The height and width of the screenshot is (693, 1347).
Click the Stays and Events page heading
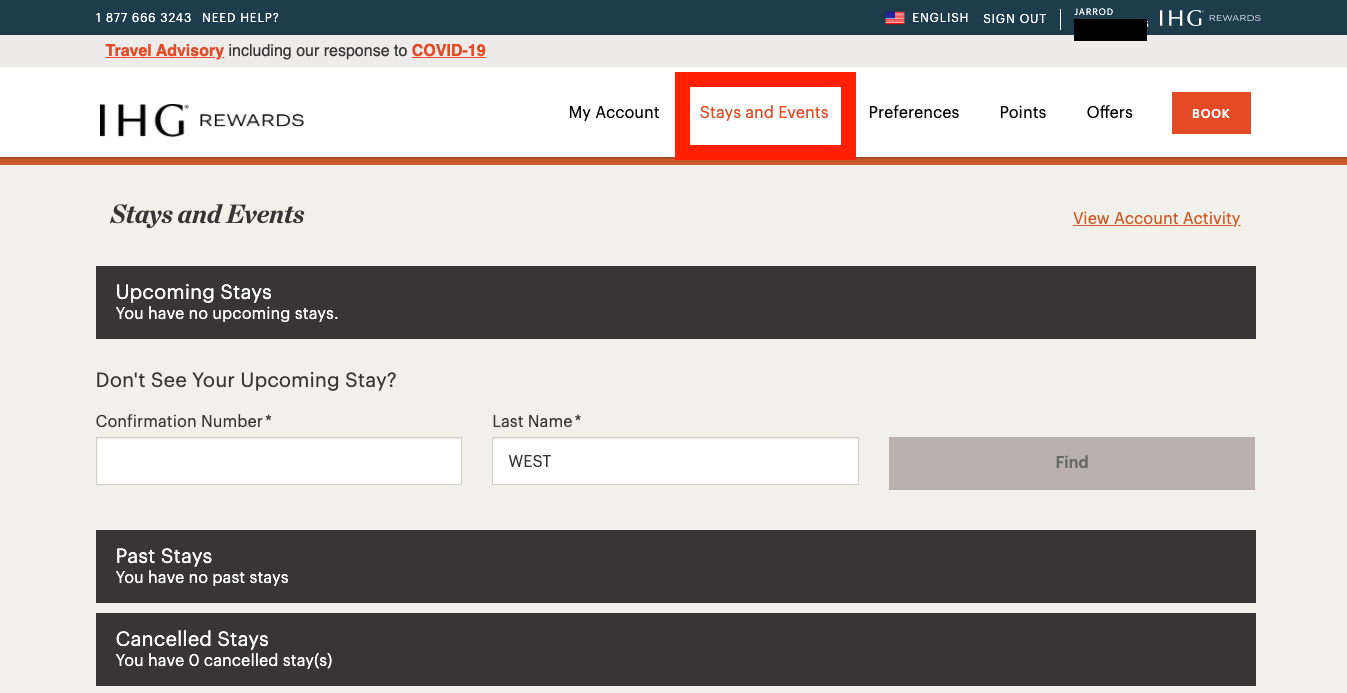click(x=207, y=215)
